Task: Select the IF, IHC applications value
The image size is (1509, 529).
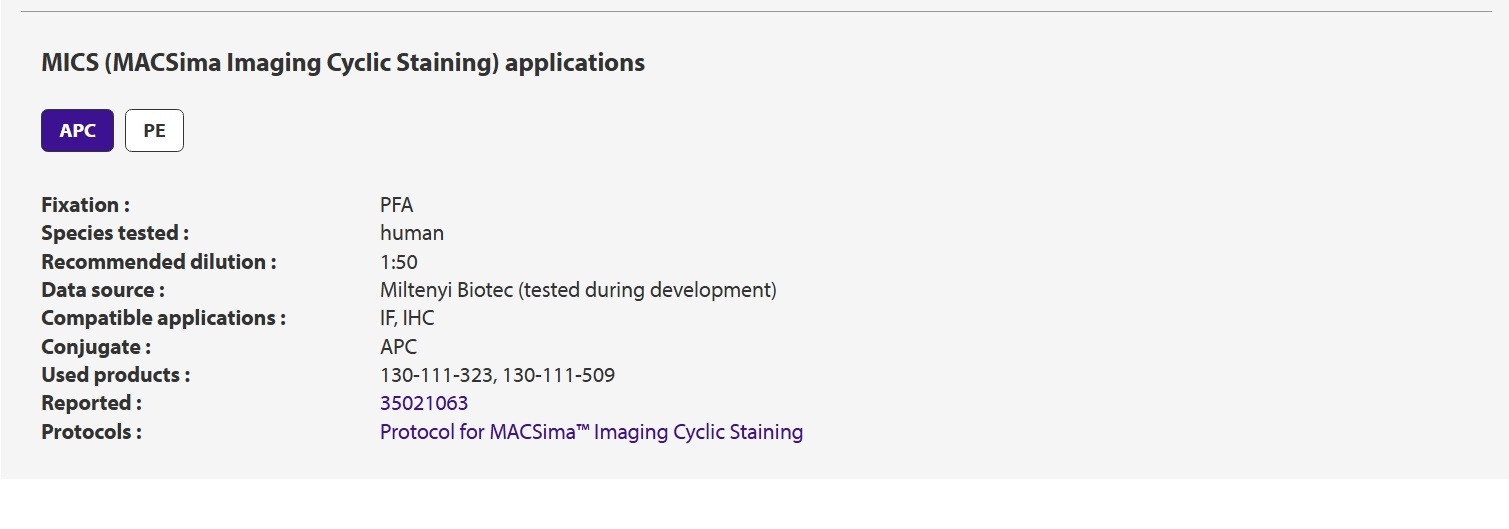Action: [407, 318]
